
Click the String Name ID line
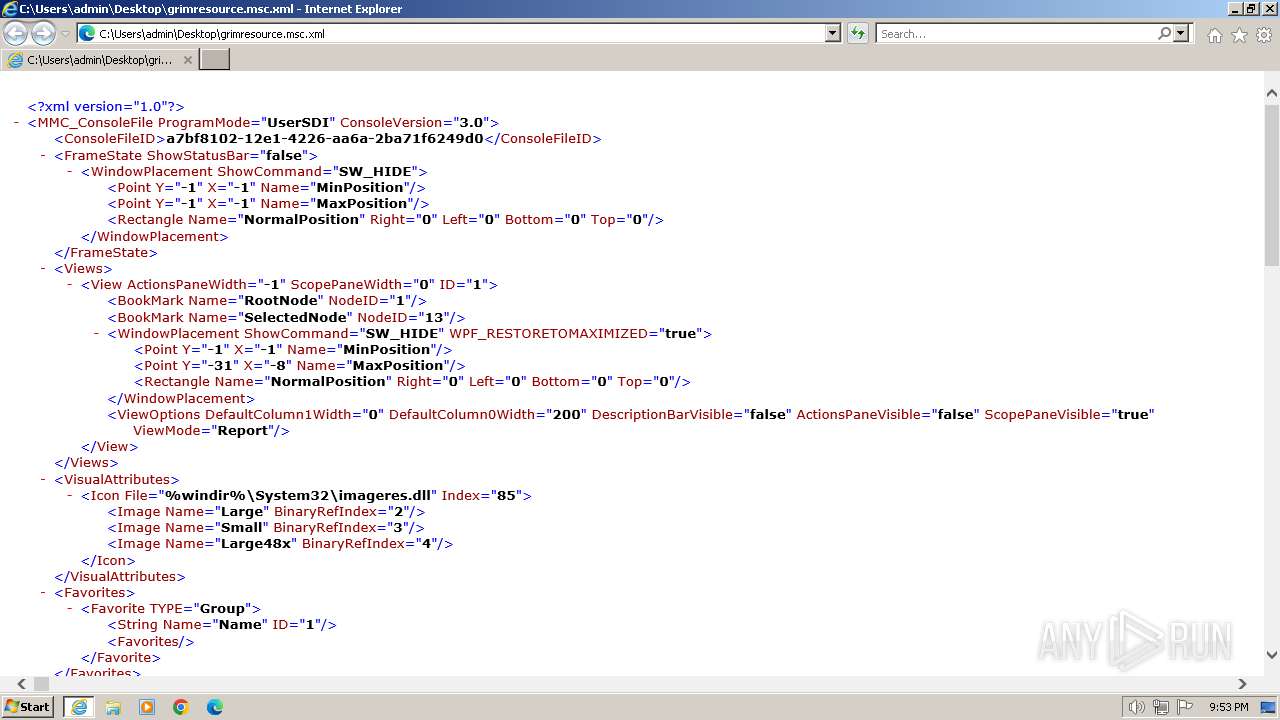(x=222, y=624)
